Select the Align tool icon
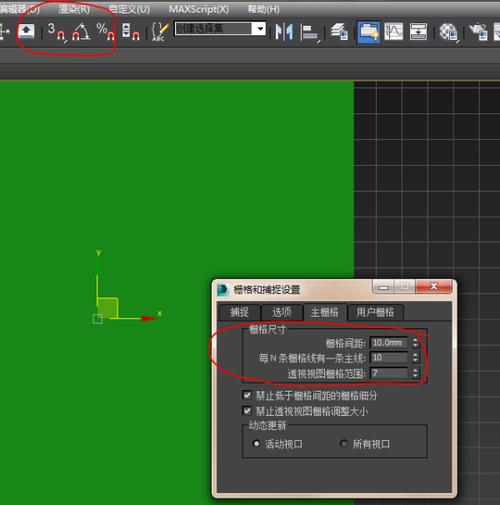 pyautogui.click(x=310, y=32)
